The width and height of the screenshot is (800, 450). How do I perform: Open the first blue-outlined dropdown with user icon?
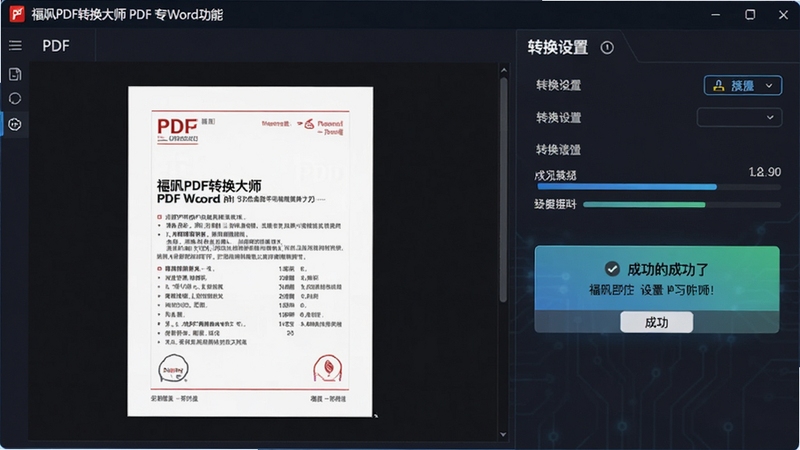(x=742, y=85)
